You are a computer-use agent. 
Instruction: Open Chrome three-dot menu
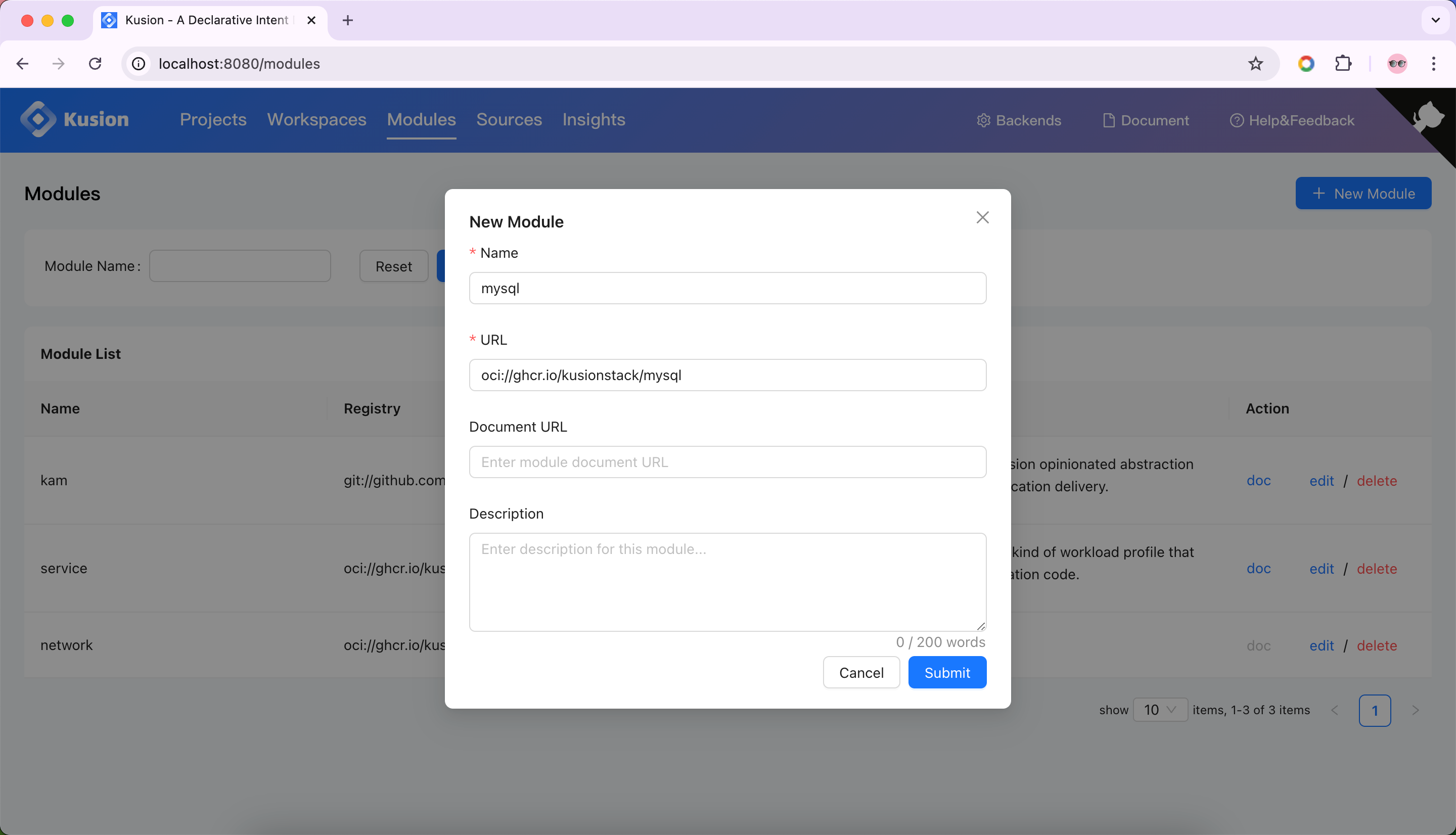click(1433, 64)
